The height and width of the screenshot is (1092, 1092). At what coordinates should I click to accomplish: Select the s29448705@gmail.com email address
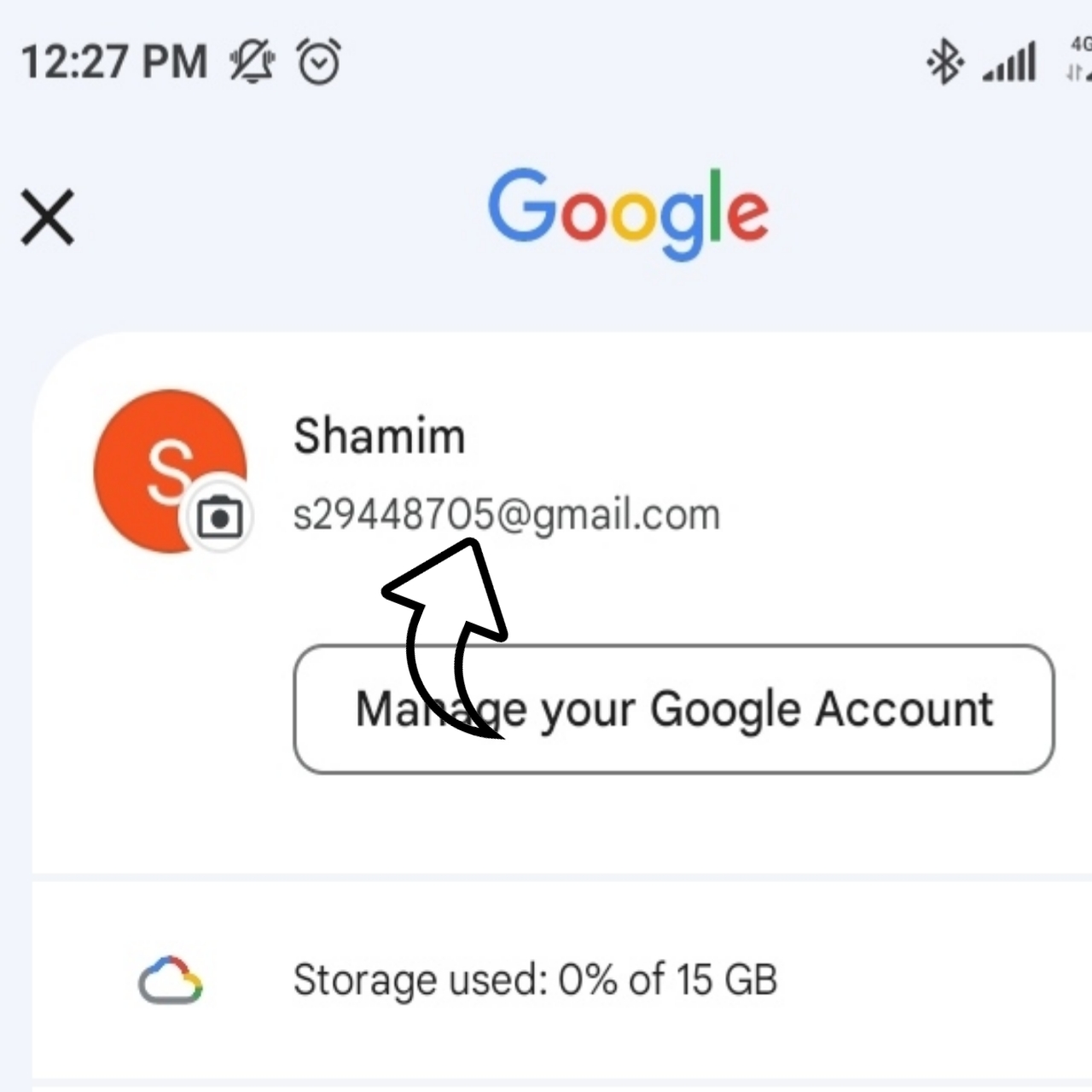(x=507, y=515)
